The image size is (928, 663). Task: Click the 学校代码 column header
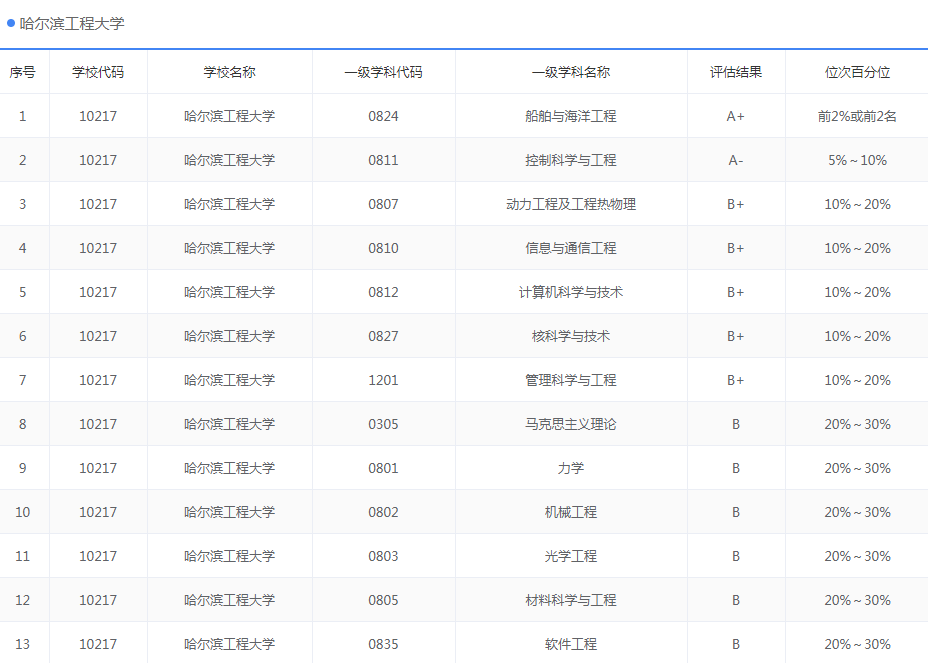tap(98, 71)
